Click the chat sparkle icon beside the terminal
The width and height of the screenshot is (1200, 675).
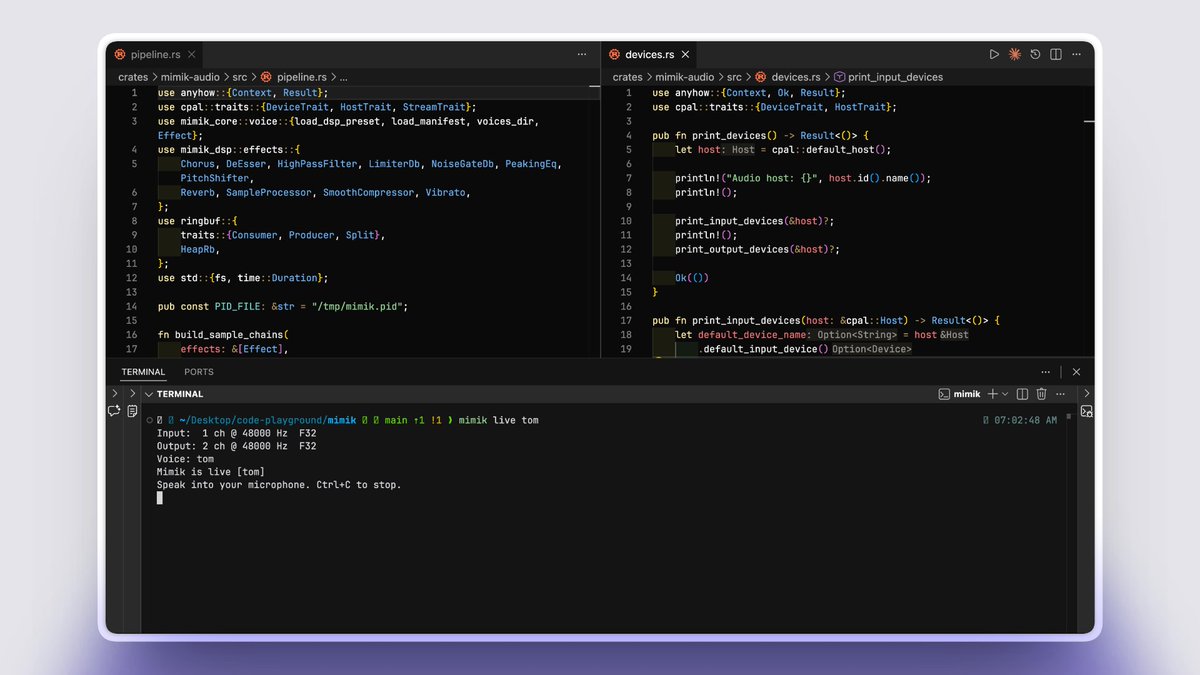115,411
